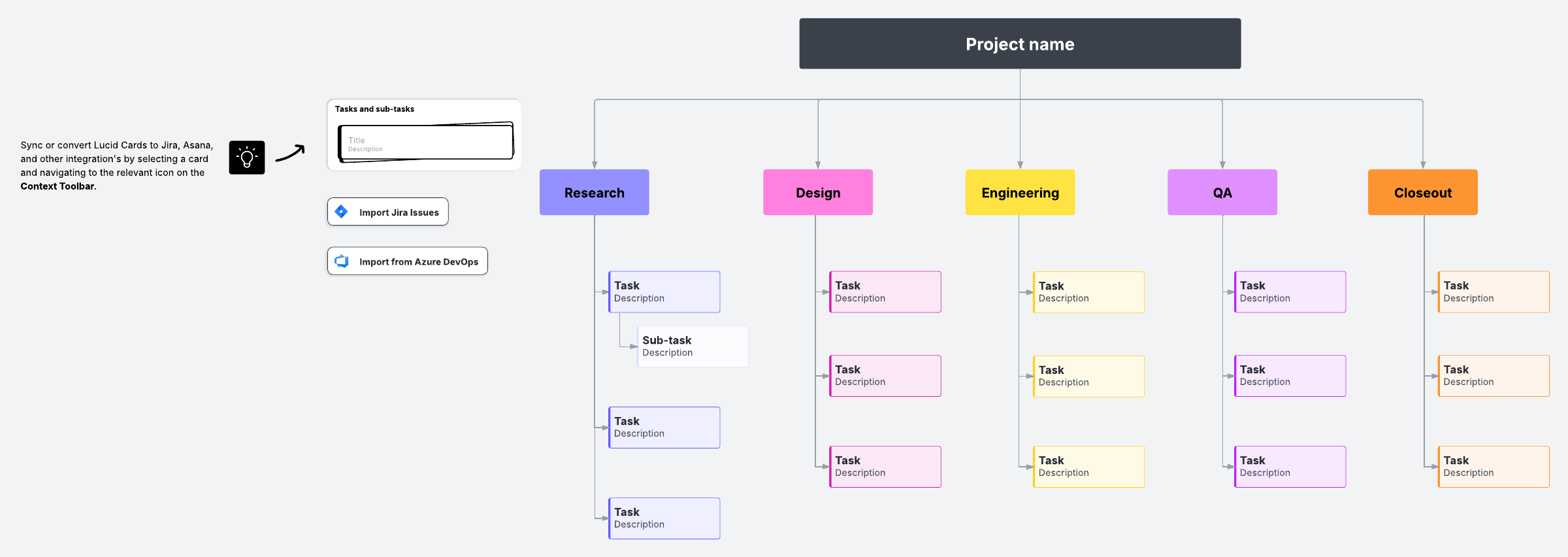Viewport: 1568px width, 557px height.
Task: Select the orange Closeout category block
Action: (1422, 192)
